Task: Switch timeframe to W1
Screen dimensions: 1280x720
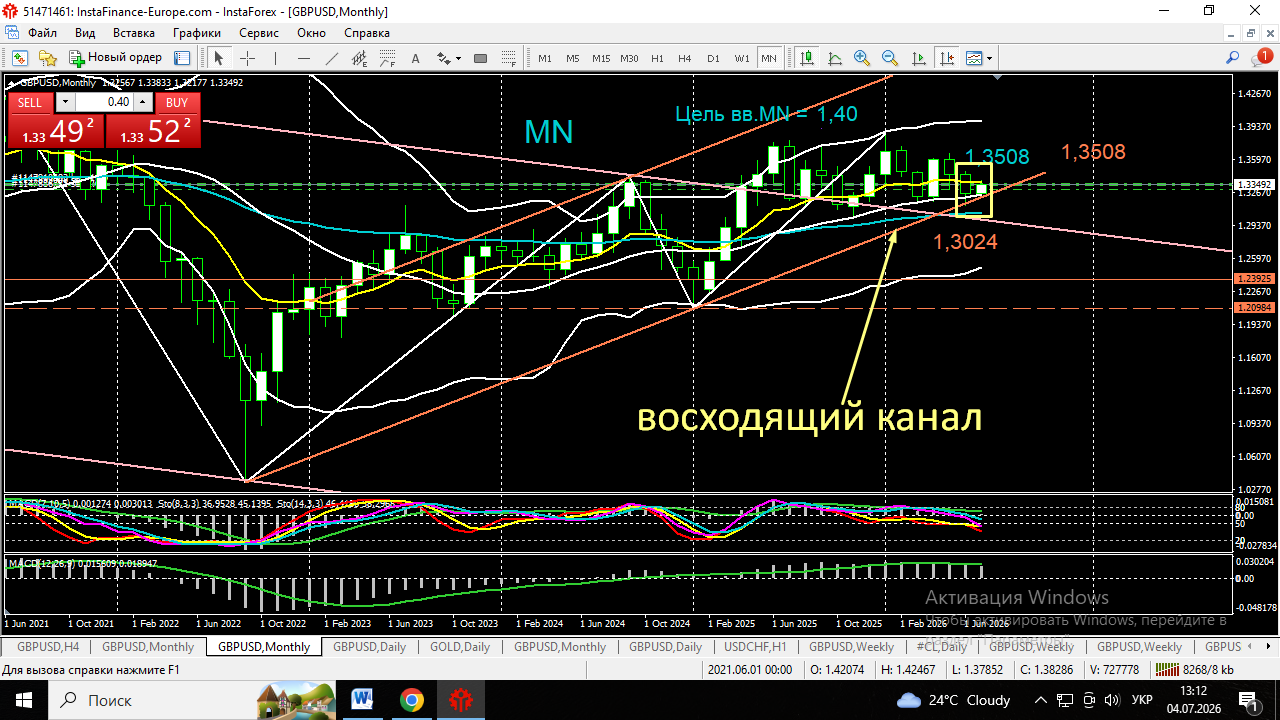Action: (x=741, y=58)
